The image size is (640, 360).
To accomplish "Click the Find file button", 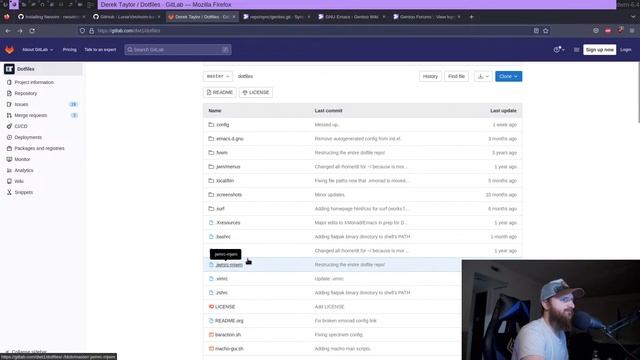I will tap(456, 76).
